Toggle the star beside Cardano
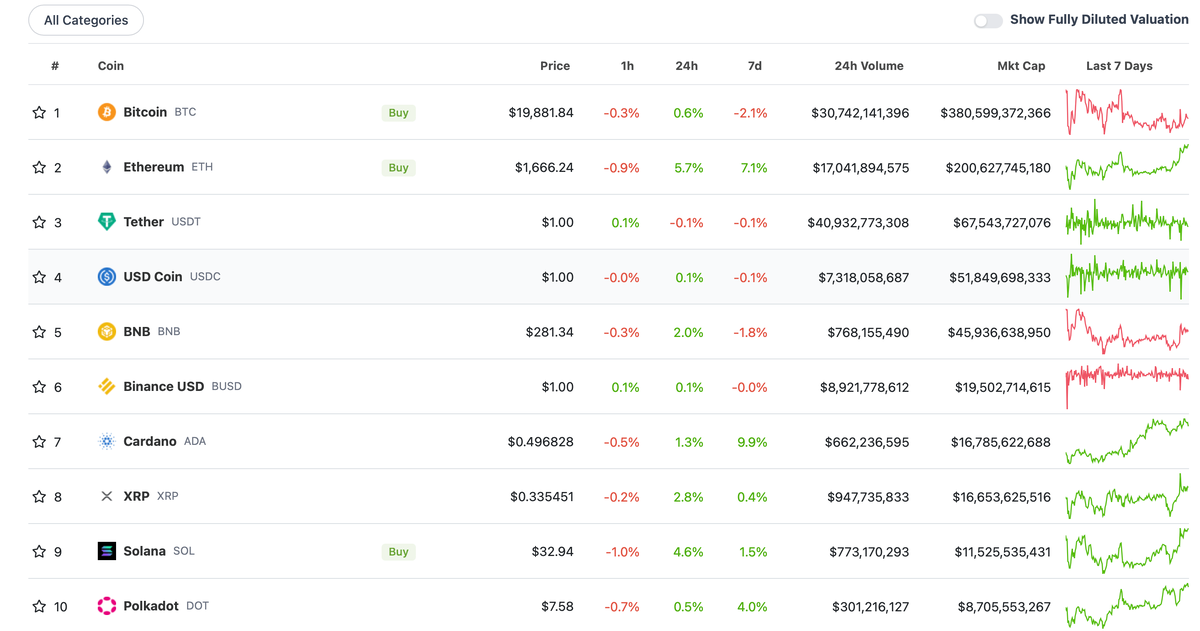Viewport: 1200px width, 631px height. (x=39, y=441)
